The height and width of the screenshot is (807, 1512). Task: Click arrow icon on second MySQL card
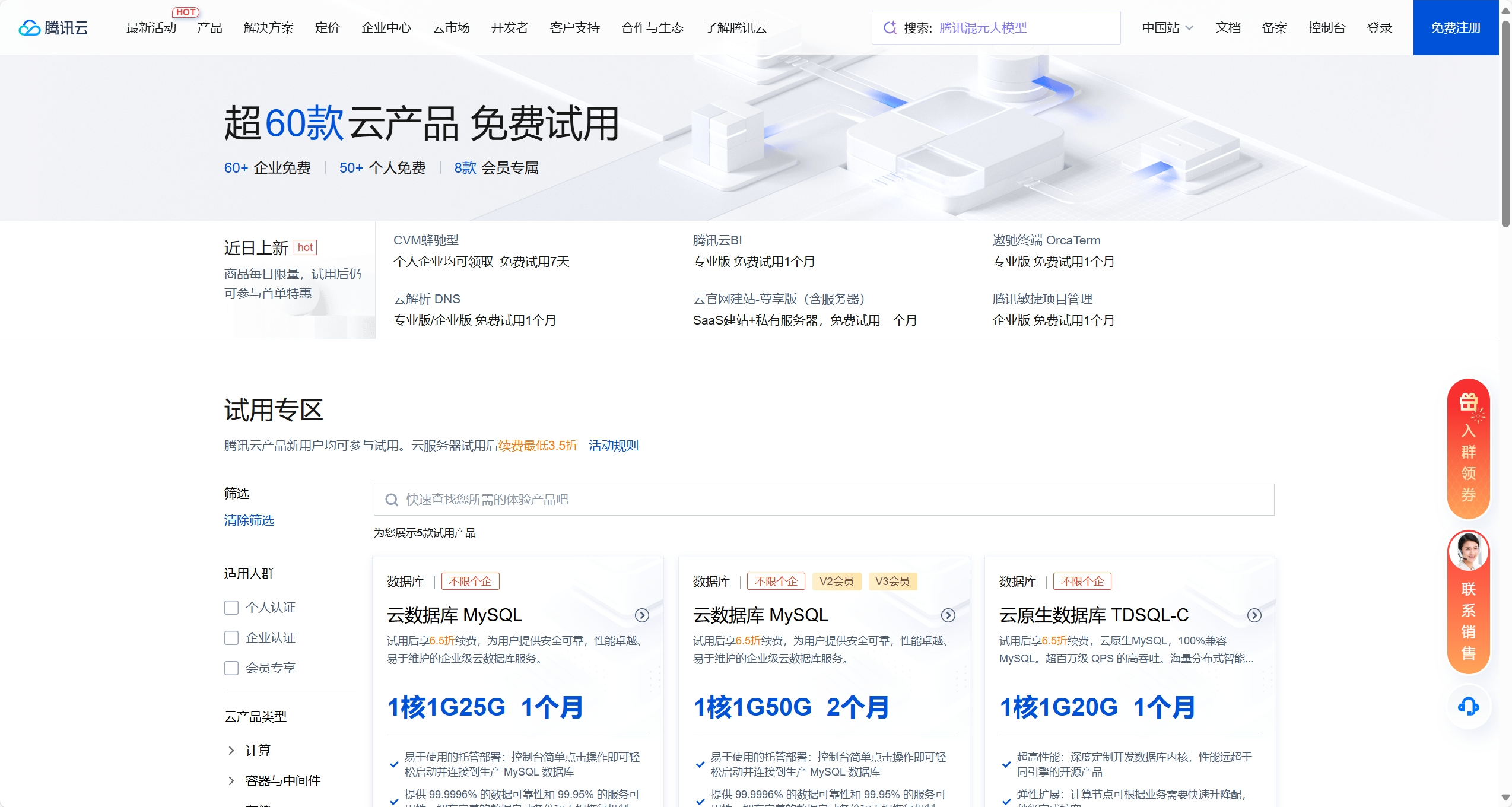948,615
